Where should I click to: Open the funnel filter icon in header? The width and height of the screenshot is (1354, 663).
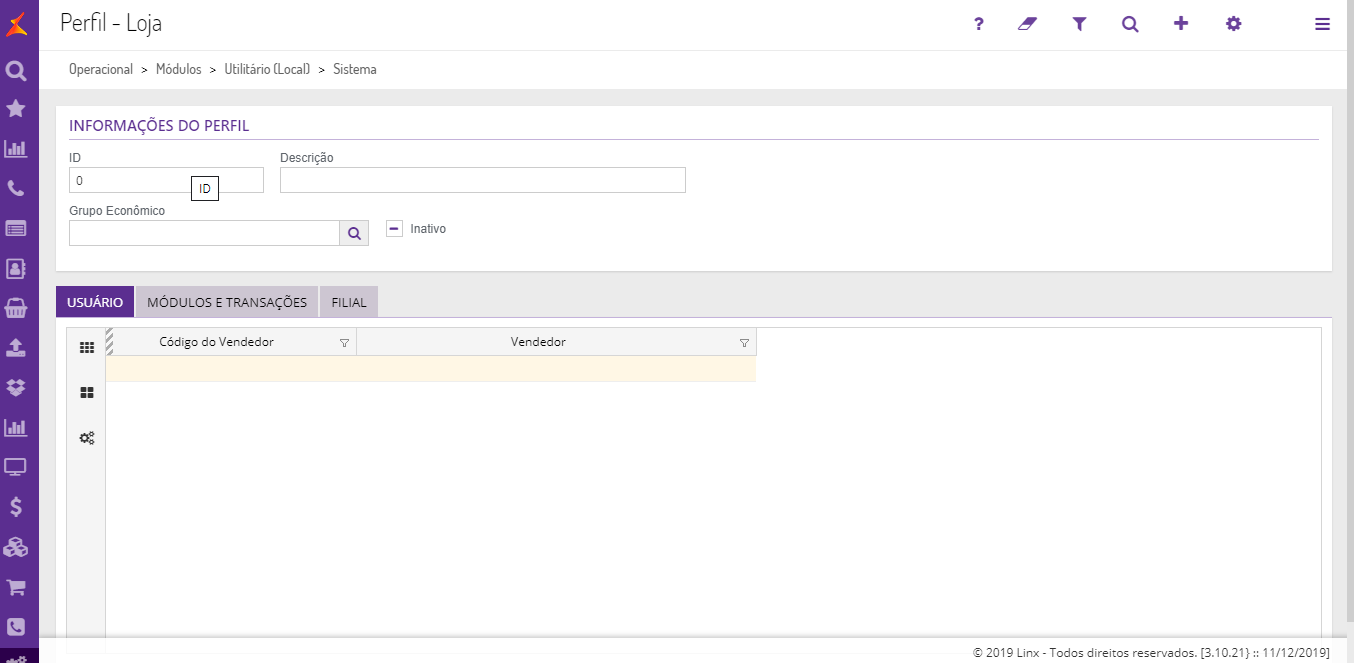point(1079,24)
